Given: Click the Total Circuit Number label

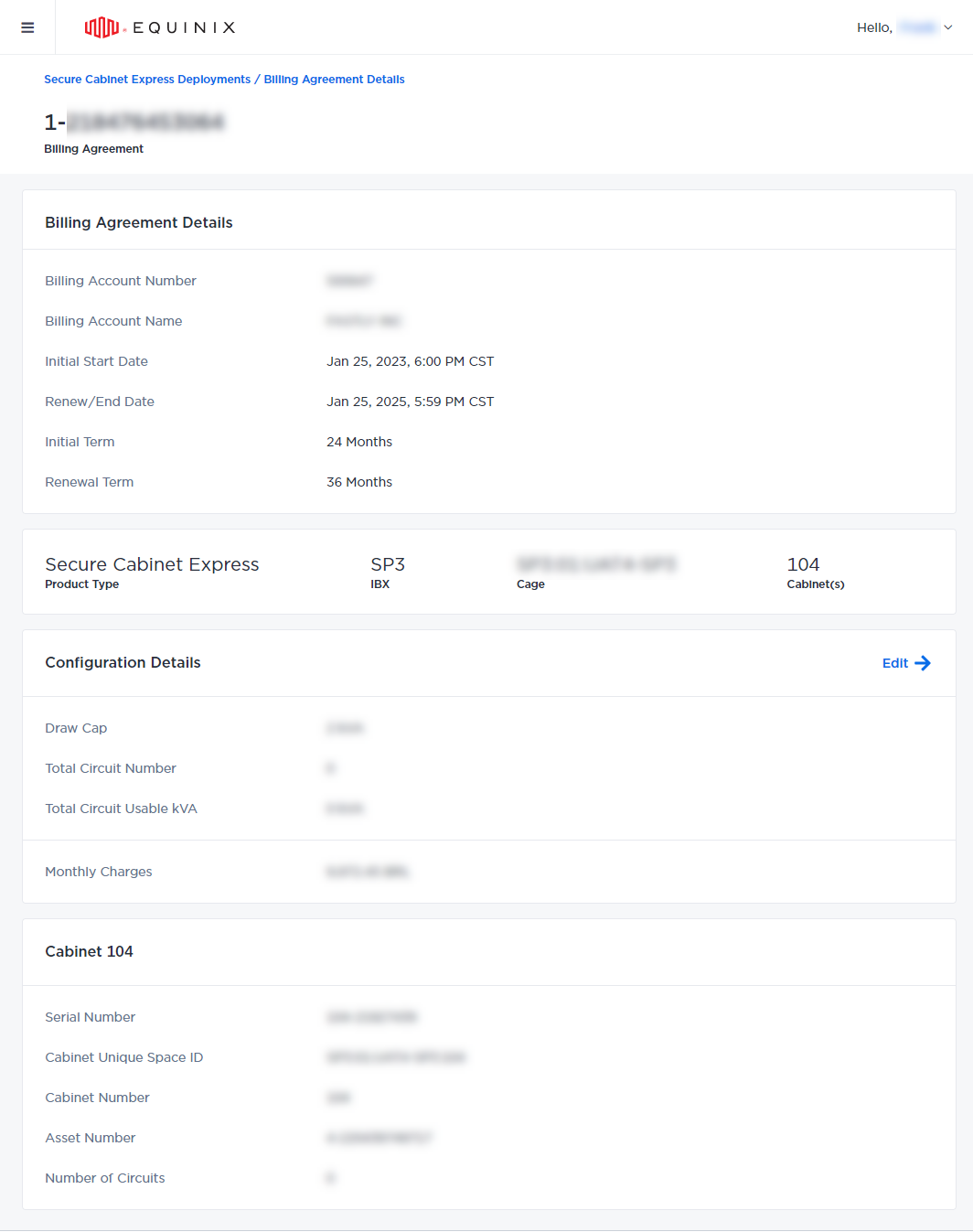Looking at the screenshot, I should pyautogui.click(x=111, y=768).
